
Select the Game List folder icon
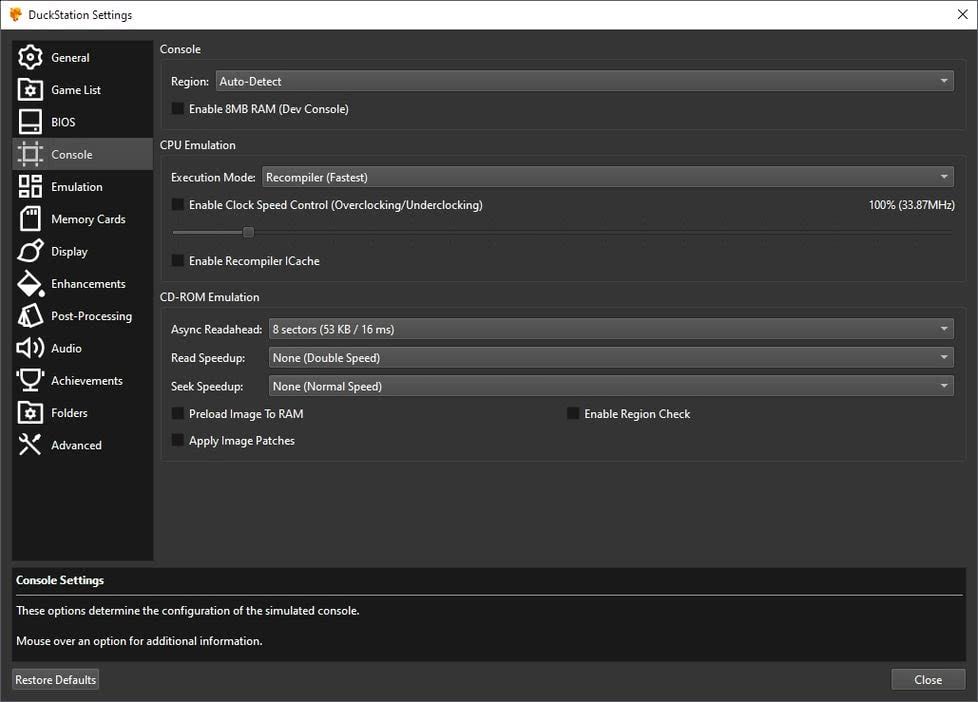pos(30,90)
